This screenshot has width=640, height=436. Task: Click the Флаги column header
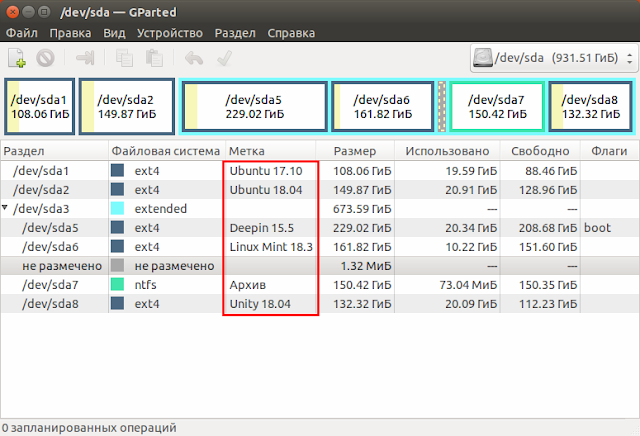(x=609, y=151)
